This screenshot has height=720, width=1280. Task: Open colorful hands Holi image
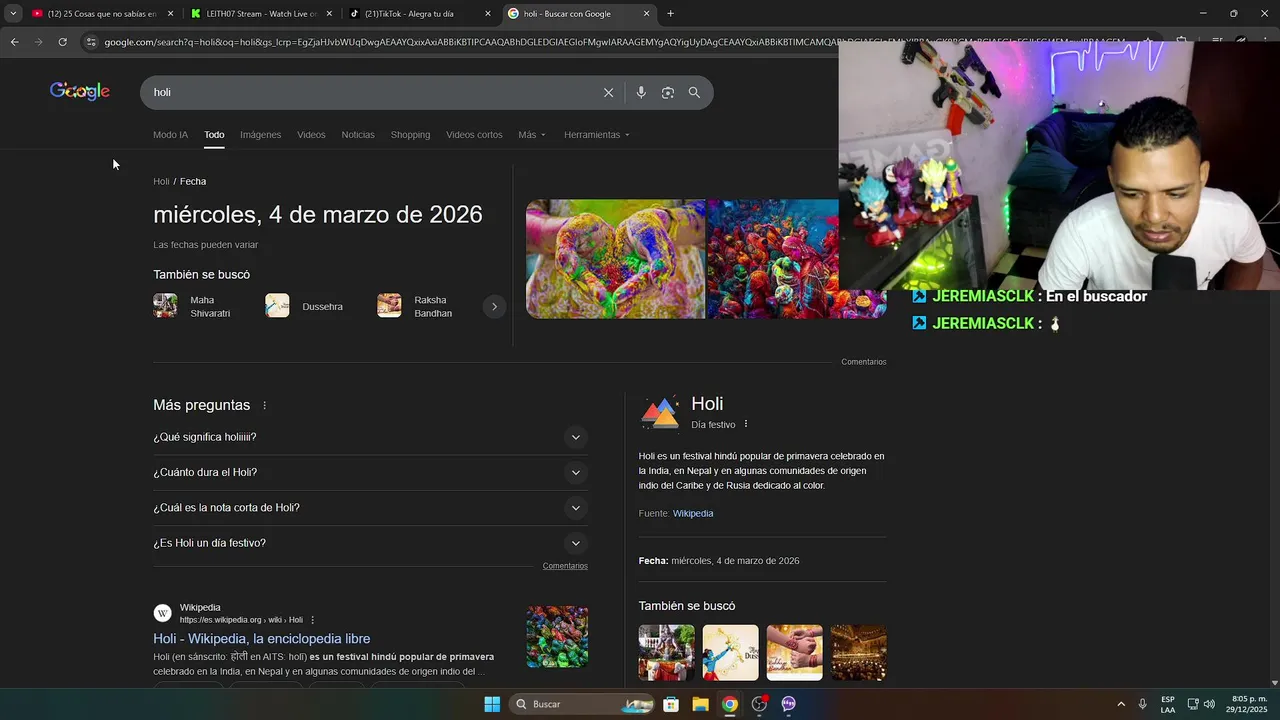pos(615,259)
